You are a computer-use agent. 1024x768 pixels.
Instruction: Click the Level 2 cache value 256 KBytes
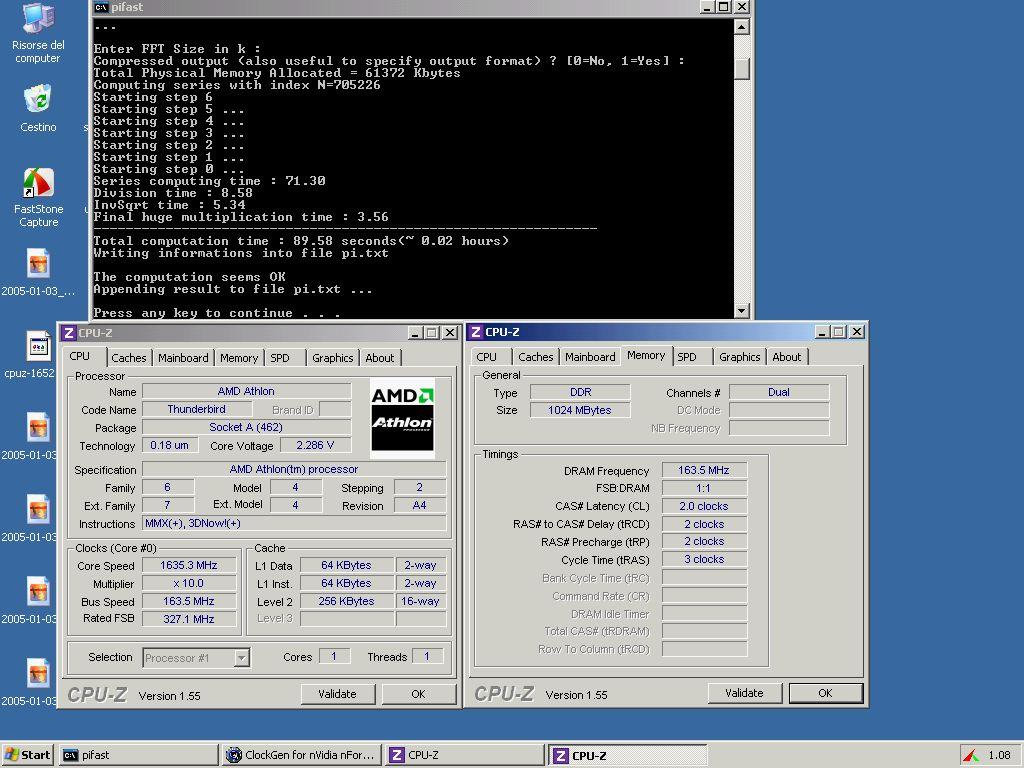(x=346, y=601)
